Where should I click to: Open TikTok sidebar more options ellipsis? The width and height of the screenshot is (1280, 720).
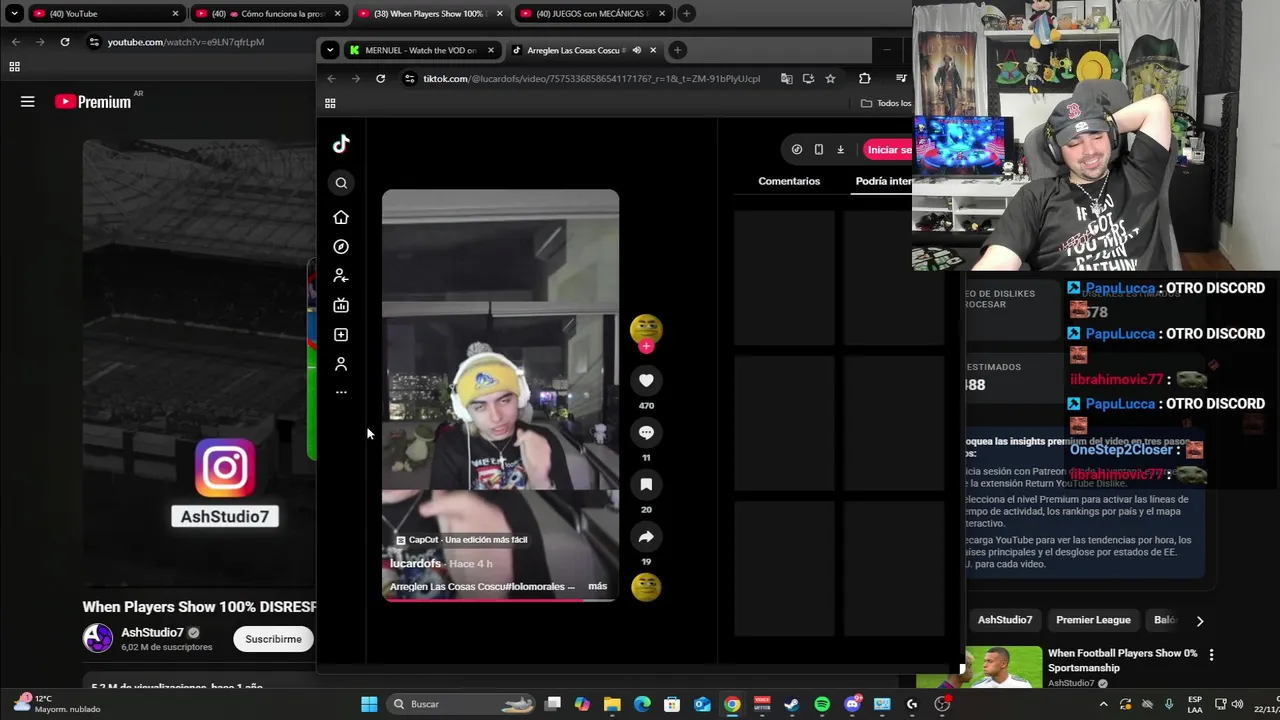point(341,392)
